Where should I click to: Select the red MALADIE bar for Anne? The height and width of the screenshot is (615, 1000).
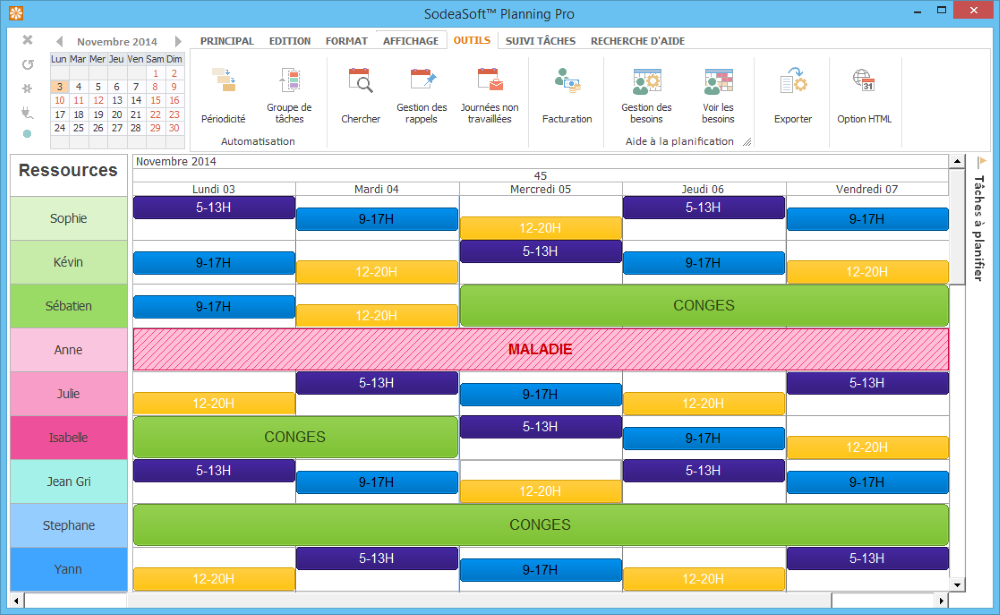tap(540, 350)
